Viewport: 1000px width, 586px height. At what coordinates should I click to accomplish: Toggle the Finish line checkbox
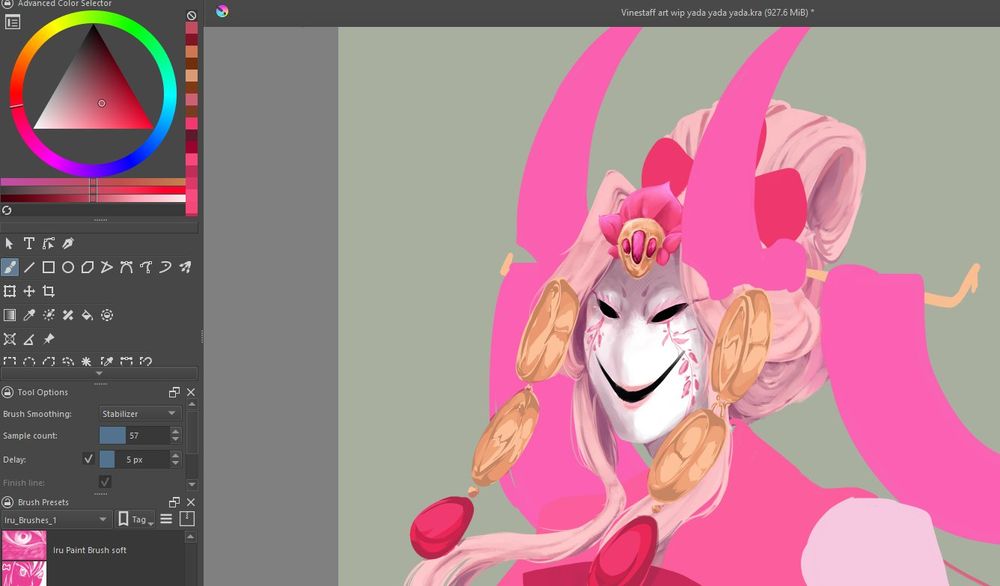(105, 482)
